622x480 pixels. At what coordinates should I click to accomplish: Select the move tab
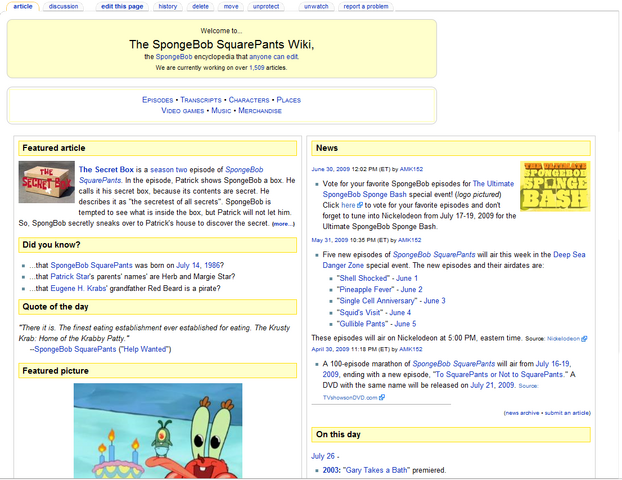click(231, 6)
